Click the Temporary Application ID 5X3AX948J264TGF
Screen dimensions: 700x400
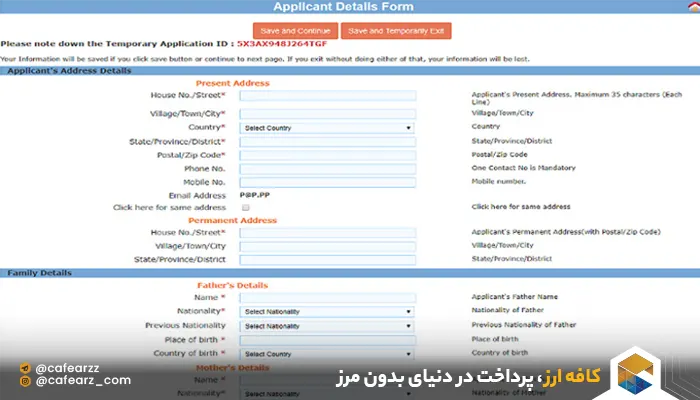[282, 44]
